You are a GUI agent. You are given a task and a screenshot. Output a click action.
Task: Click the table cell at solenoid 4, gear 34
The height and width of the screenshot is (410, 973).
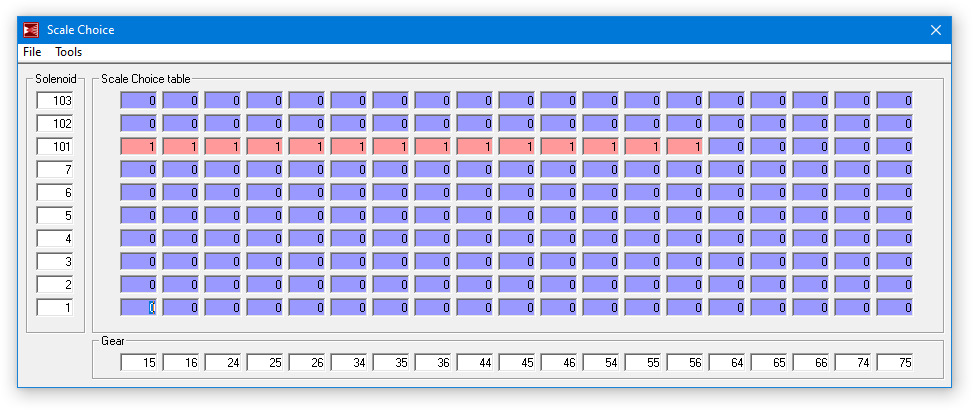(349, 238)
